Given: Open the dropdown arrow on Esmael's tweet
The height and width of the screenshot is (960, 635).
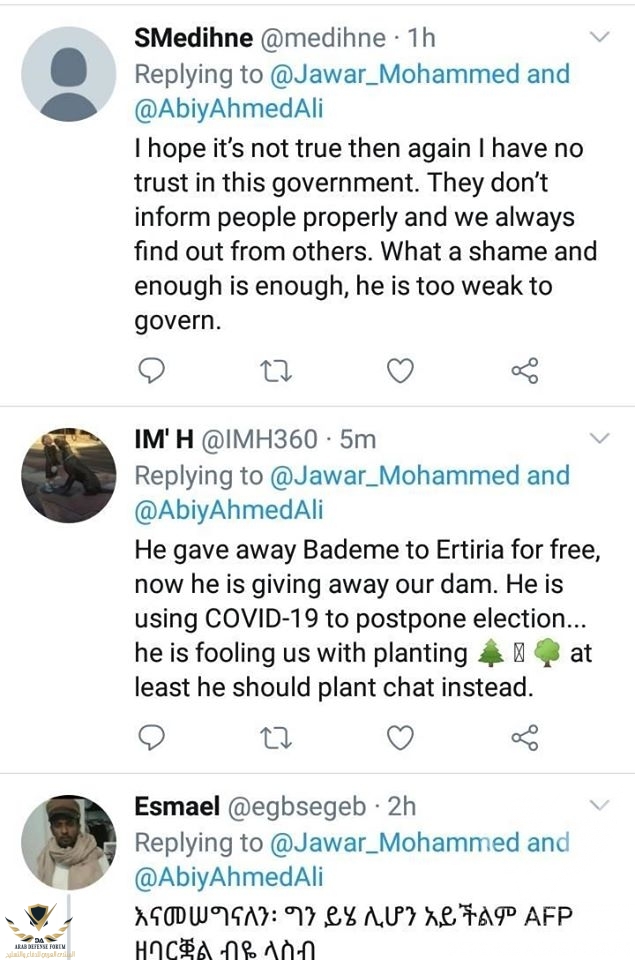Looking at the screenshot, I should click(x=598, y=805).
